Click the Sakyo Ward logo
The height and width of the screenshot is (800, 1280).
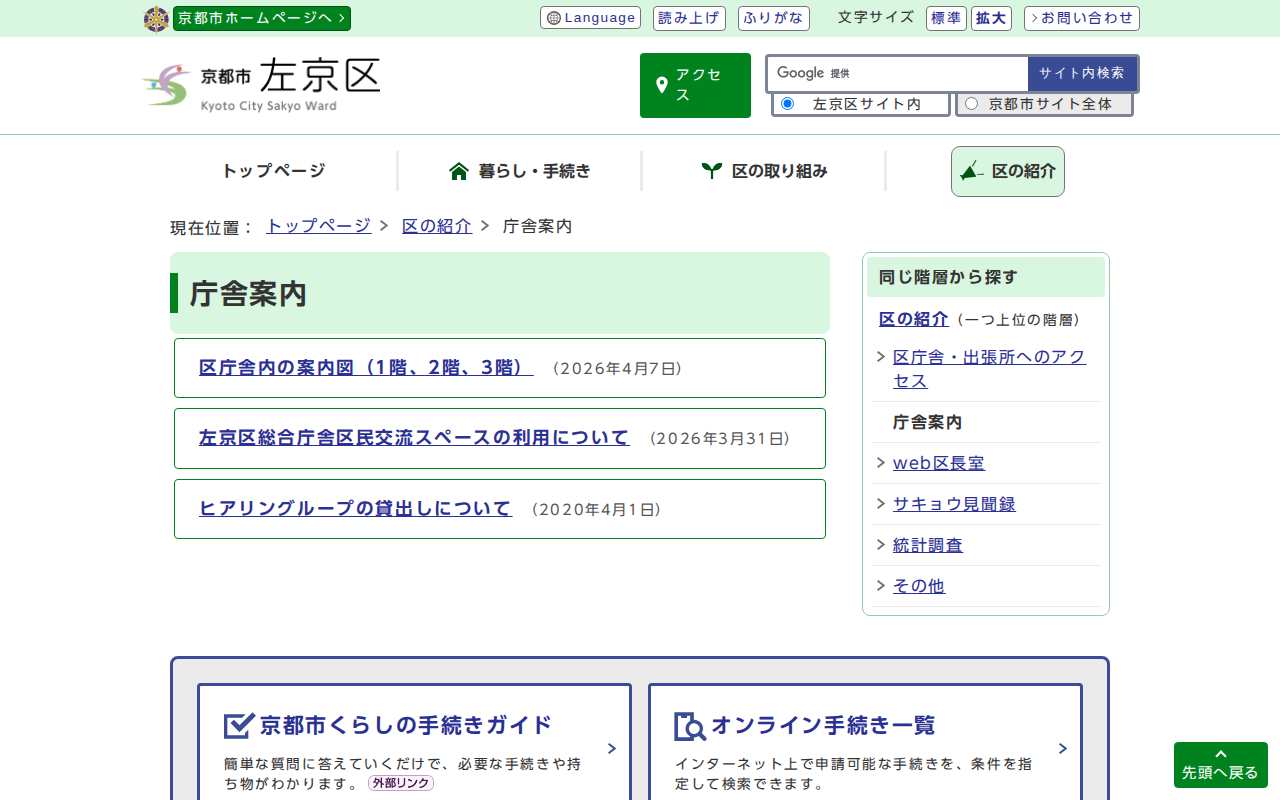coord(261,85)
